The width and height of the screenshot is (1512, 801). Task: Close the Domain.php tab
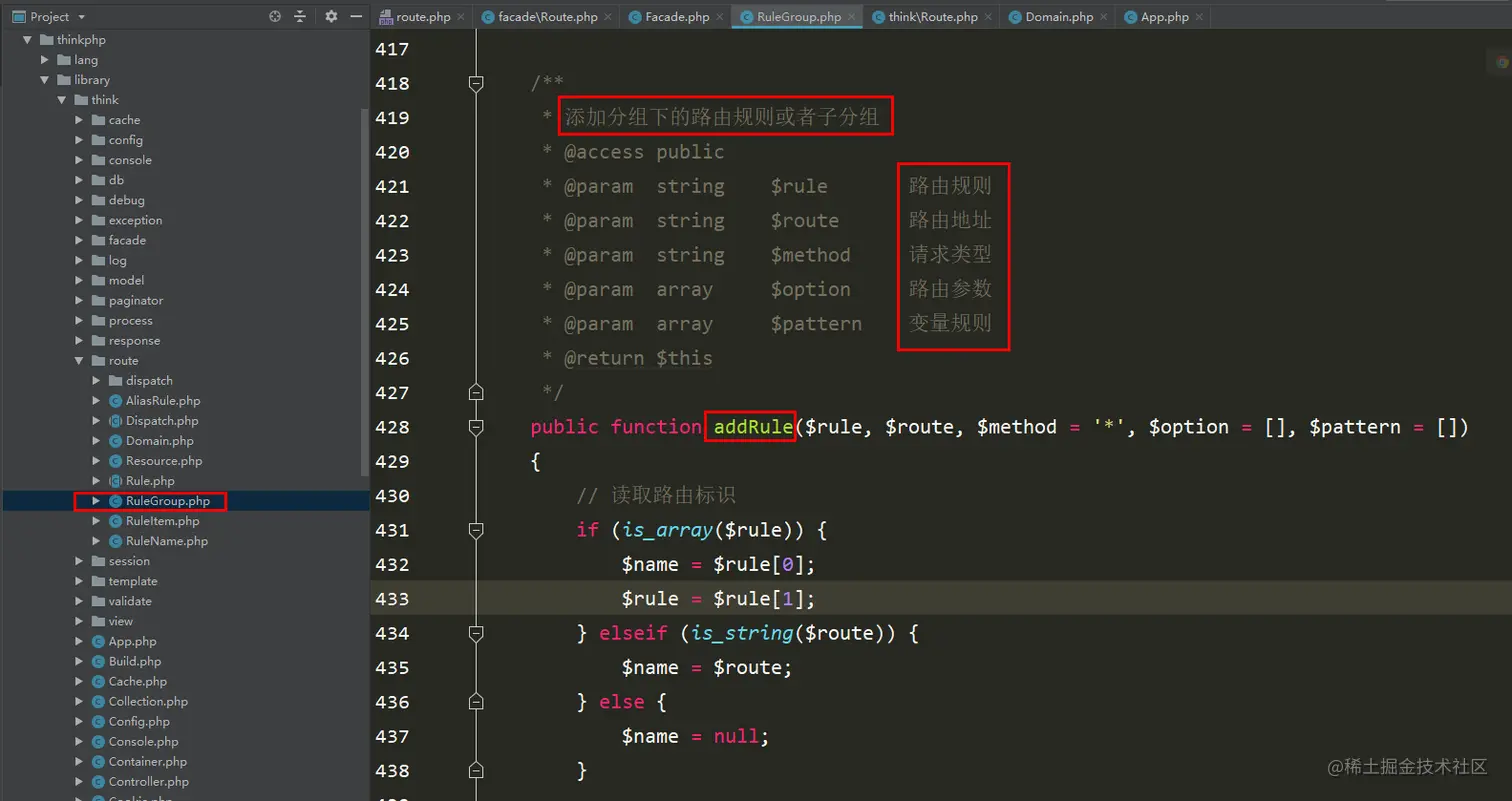tap(1103, 18)
